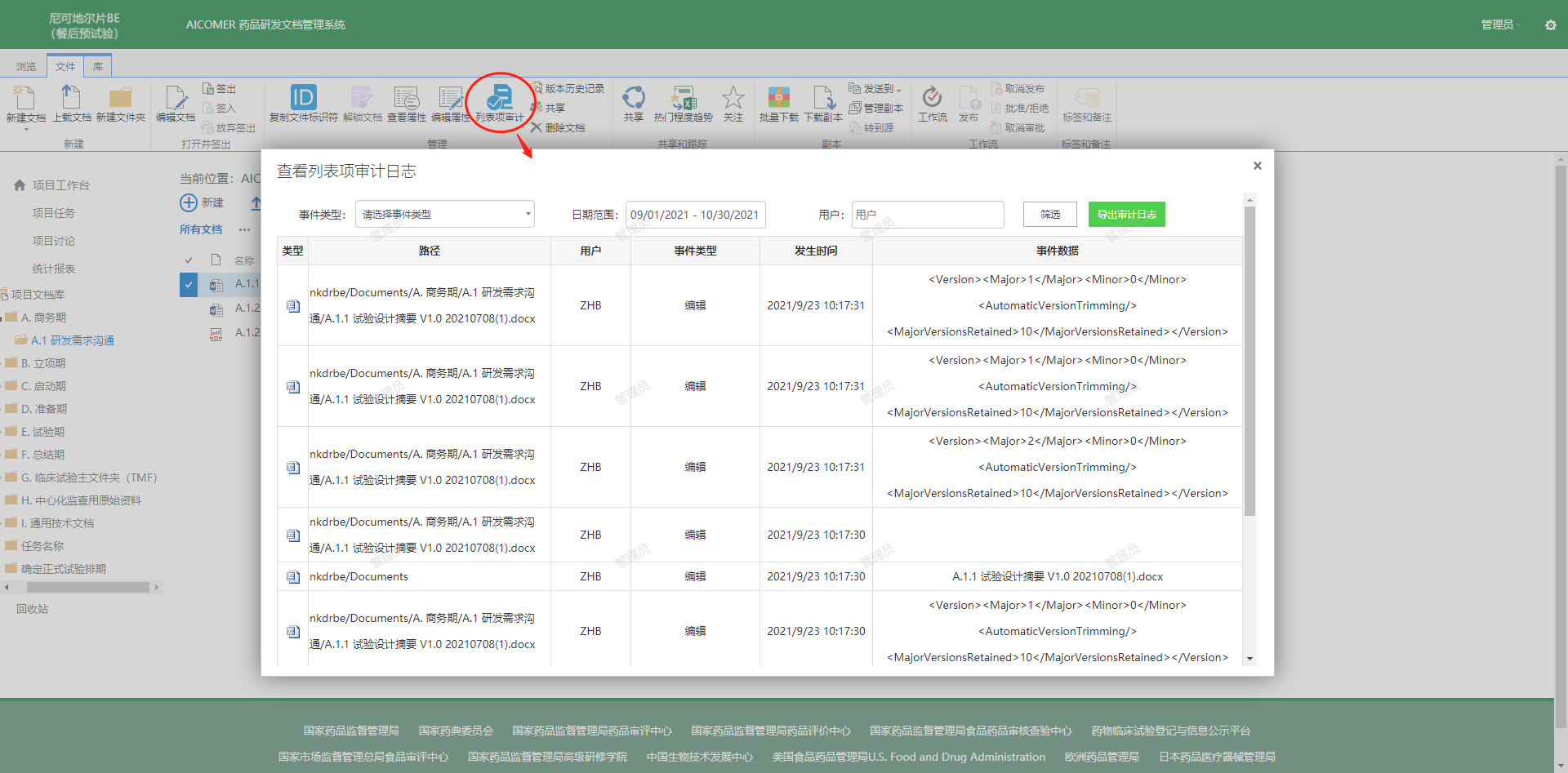Click 管理副本 manage copies
This screenshot has height=773, width=1568.
(876, 108)
